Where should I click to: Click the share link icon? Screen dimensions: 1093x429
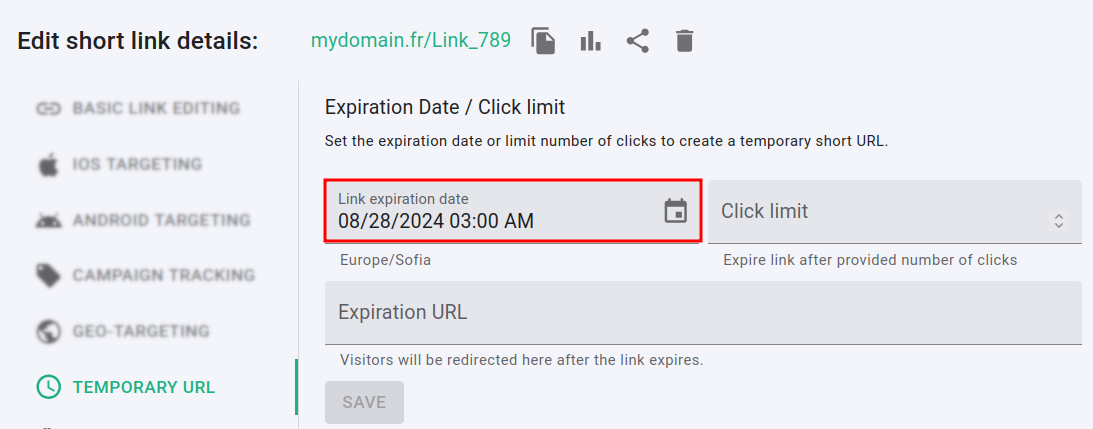click(637, 41)
